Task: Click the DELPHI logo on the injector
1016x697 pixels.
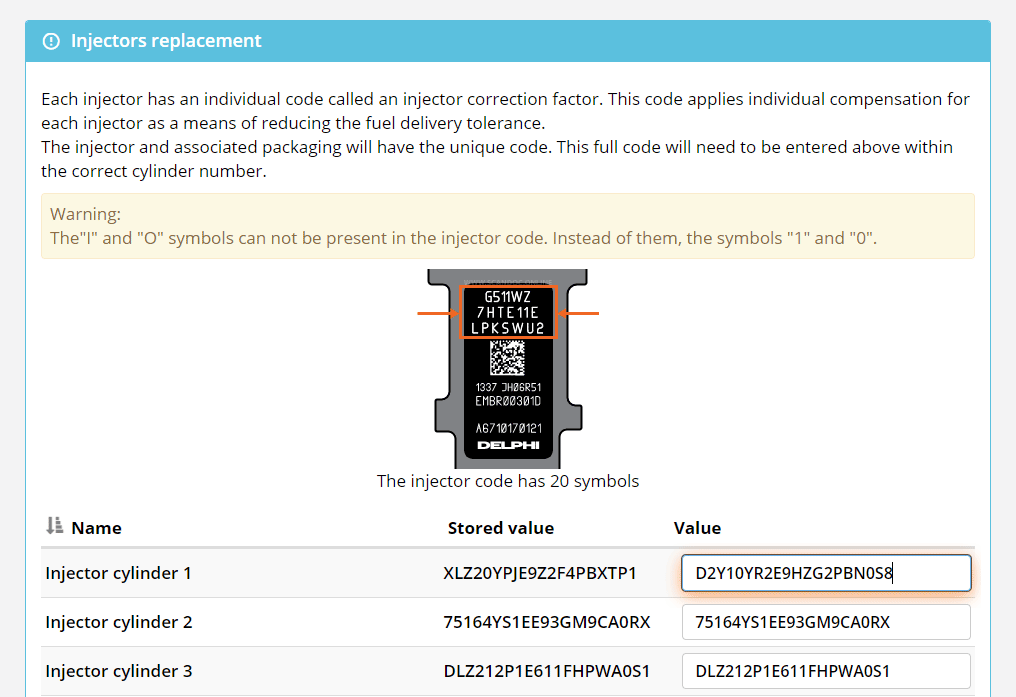Action: tap(508, 444)
